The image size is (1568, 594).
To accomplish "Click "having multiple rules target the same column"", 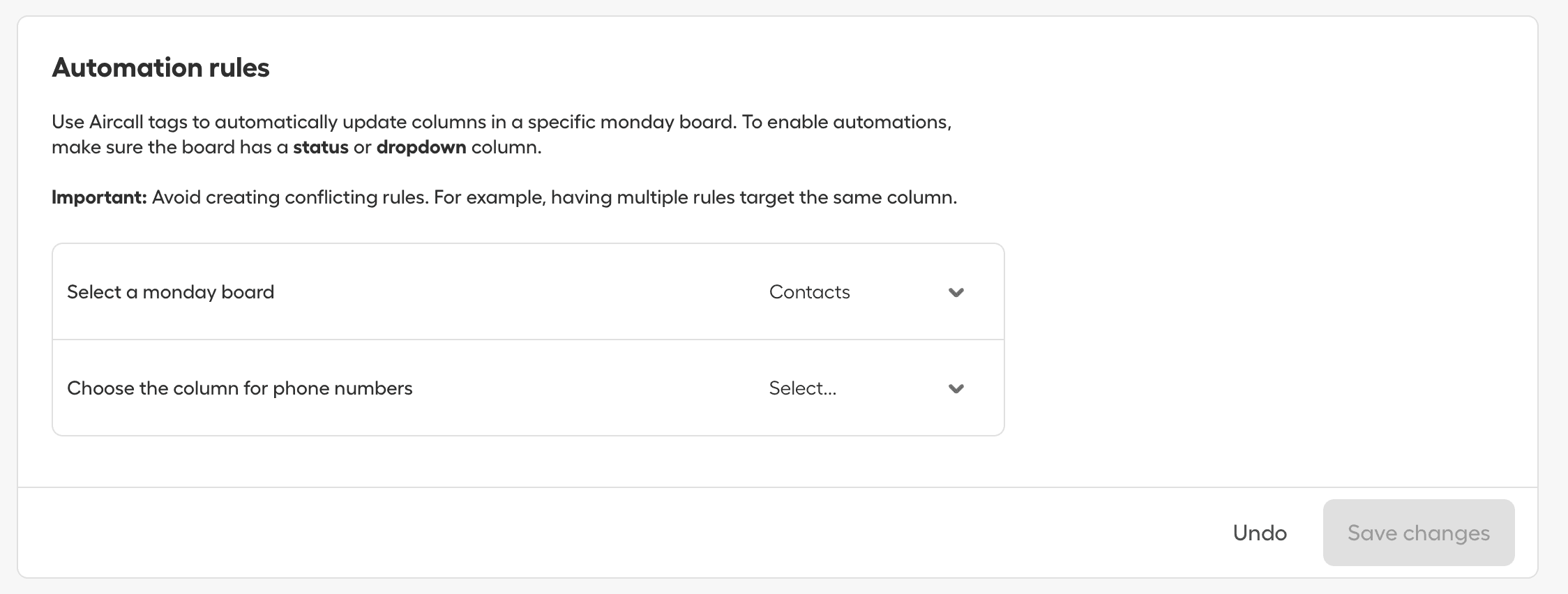I will tap(753, 197).
